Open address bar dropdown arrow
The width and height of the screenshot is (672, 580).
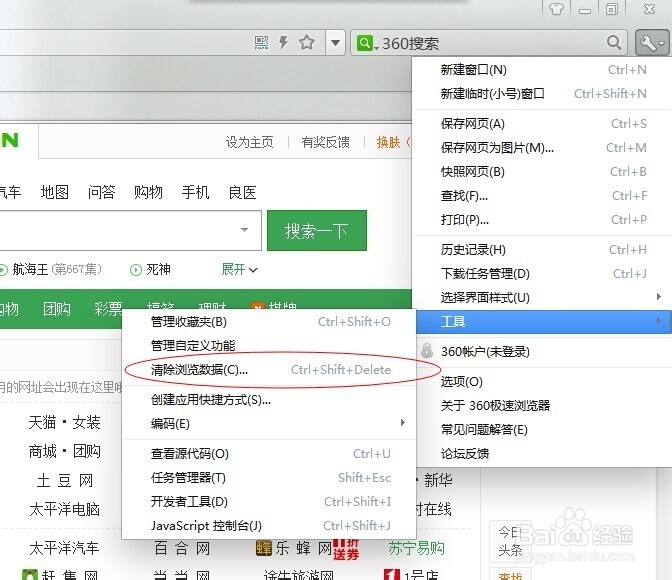(336, 43)
